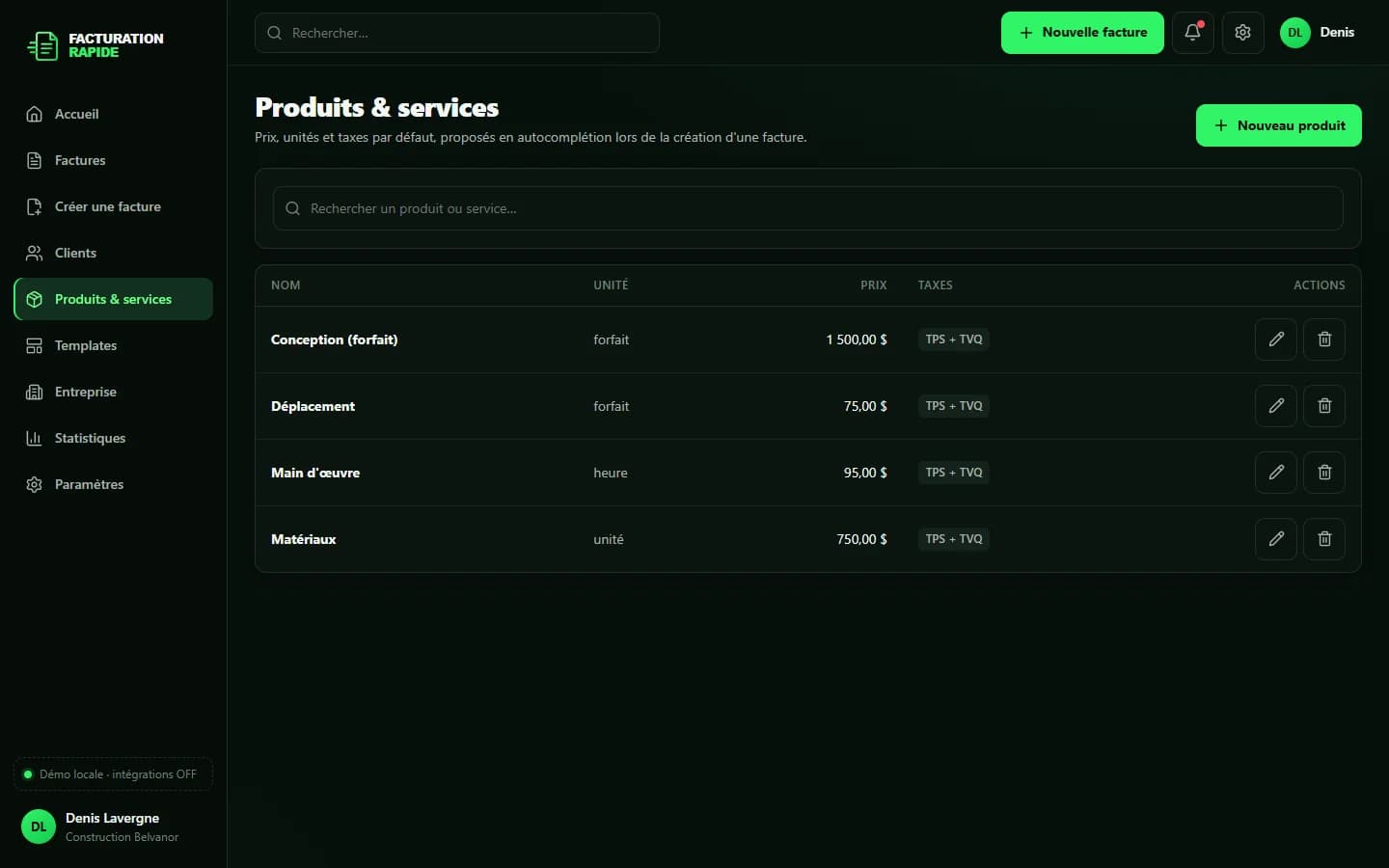The height and width of the screenshot is (868, 1389).
Task: Click the NOM column header
Action: pos(286,285)
